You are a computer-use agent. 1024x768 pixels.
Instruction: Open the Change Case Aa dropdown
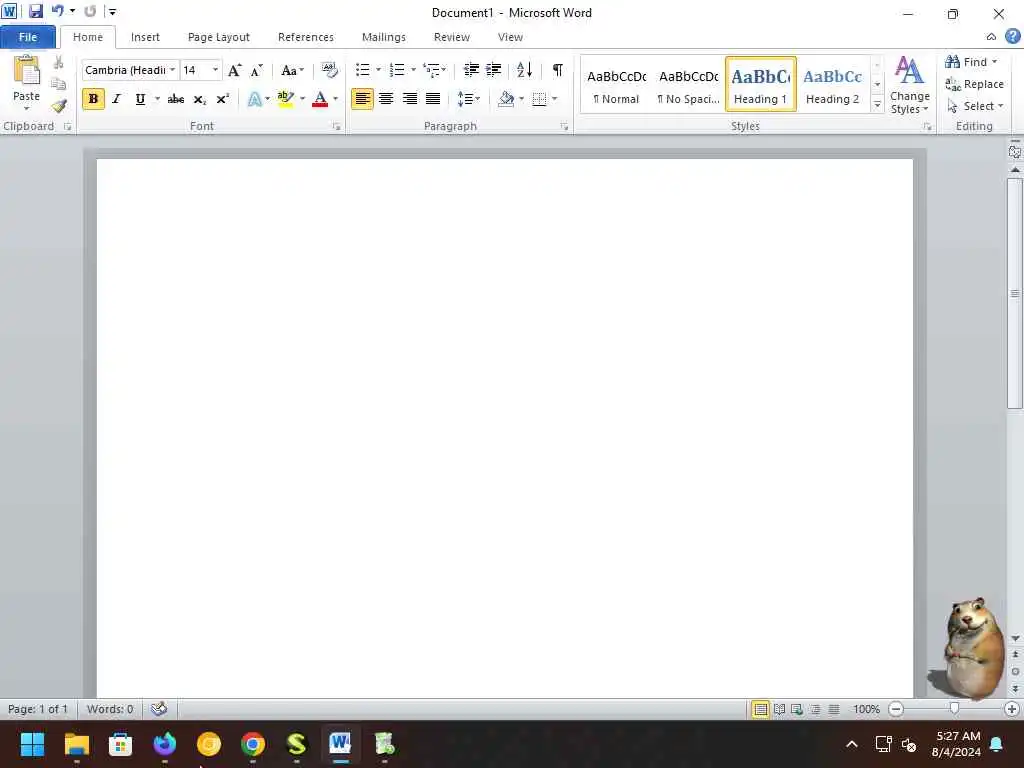[292, 71]
